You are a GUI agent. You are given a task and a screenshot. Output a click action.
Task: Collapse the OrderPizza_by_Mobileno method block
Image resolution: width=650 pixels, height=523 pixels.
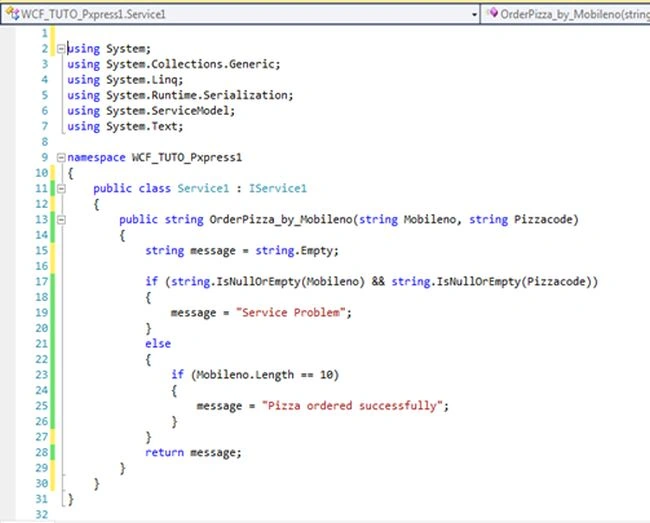[61, 220]
